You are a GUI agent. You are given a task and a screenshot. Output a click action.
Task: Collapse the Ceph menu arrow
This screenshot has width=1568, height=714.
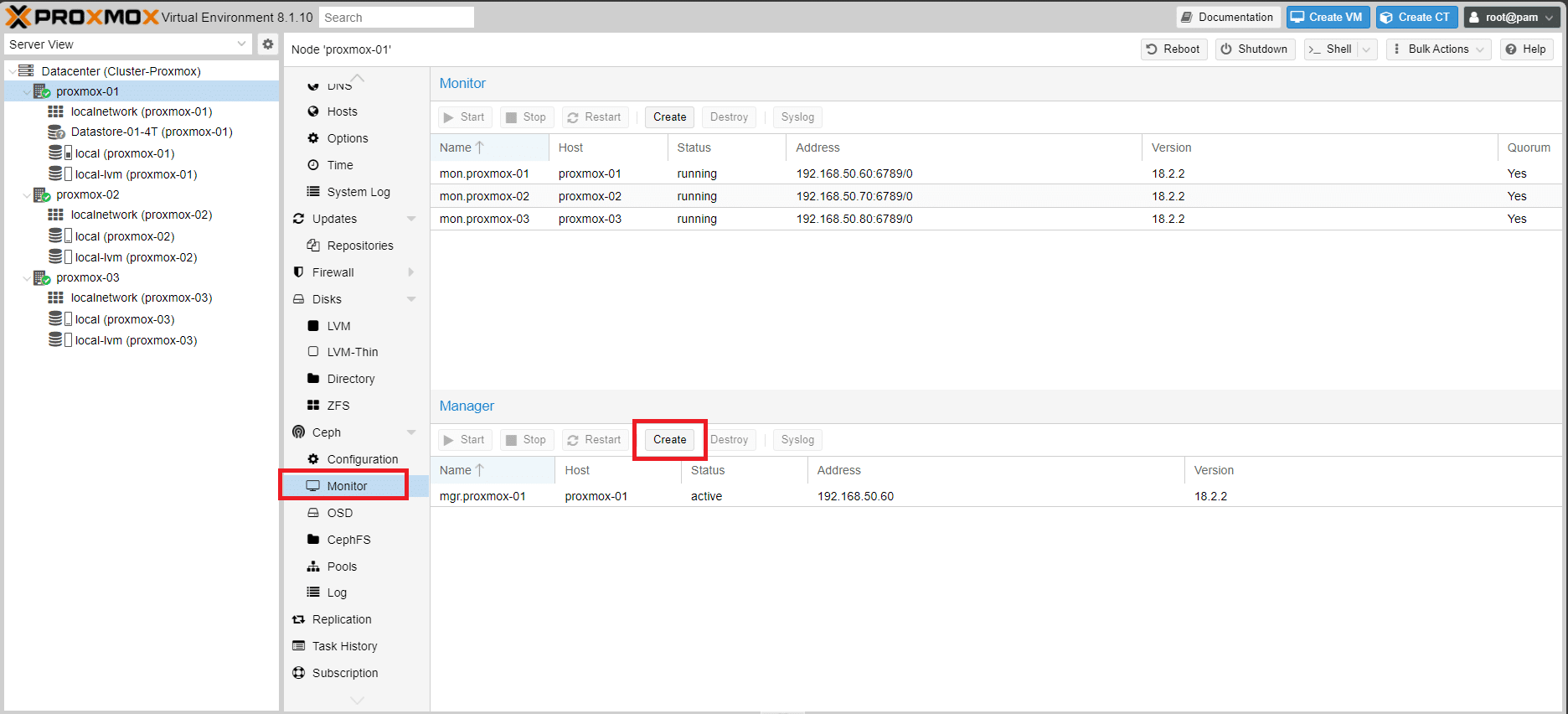coord(411,432)
